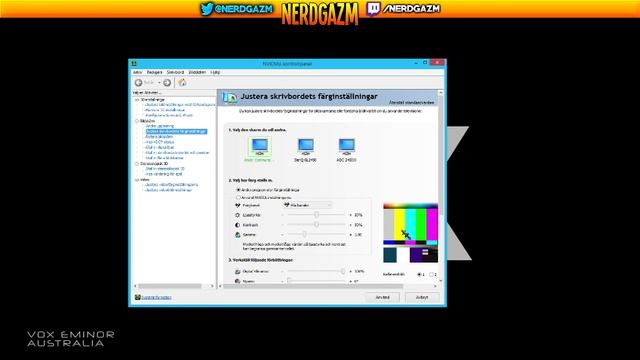Click the plus button on the Kontrast slider
This screenshot has height=360, width=640.
pyautogui.click(x=350, y=225)
